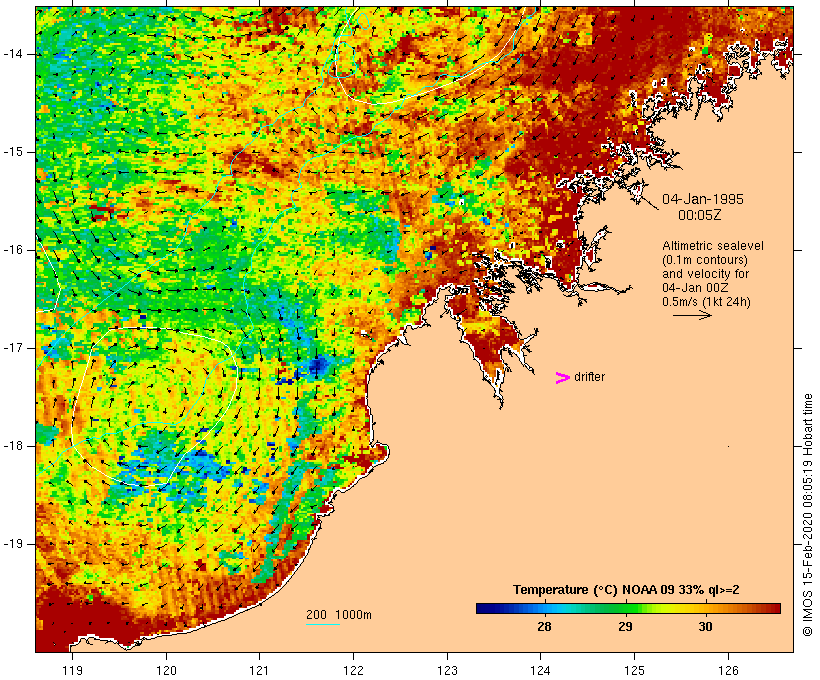Click longitude axis label 119
Screen dimensions: 820x680
coord(72,670)
